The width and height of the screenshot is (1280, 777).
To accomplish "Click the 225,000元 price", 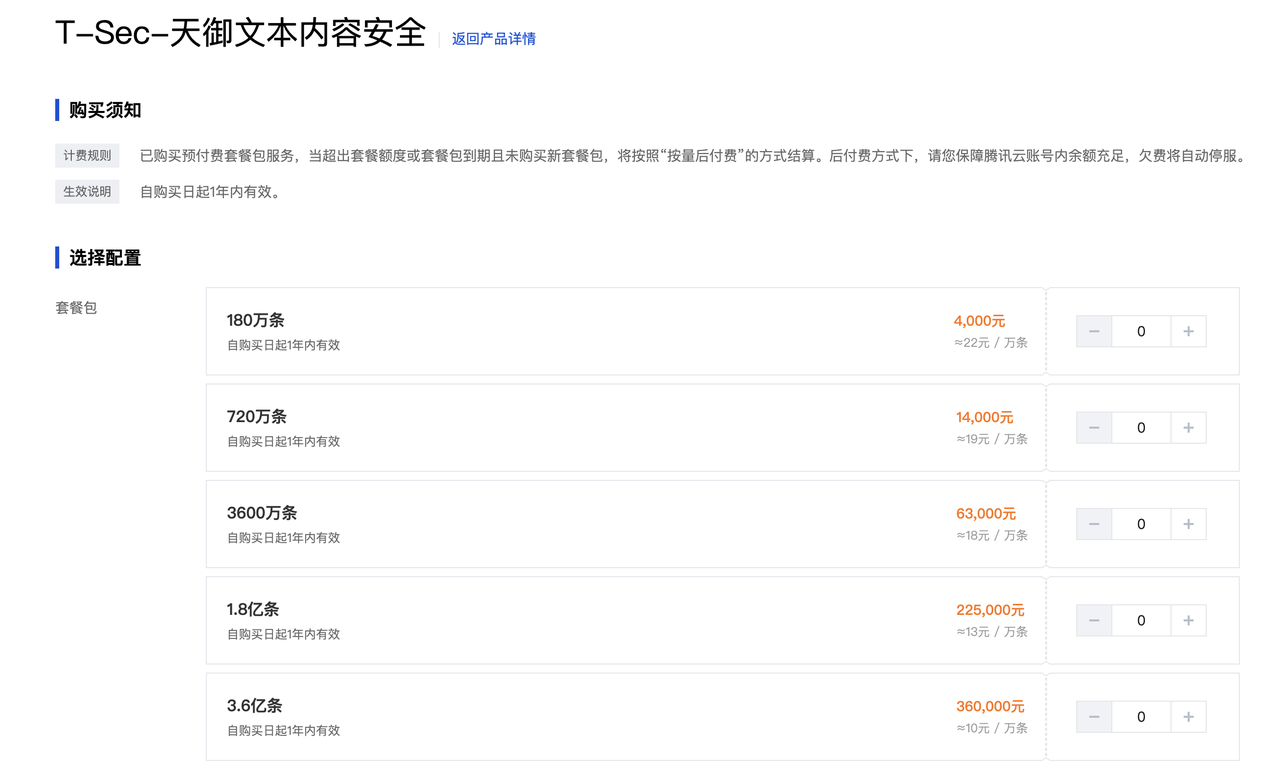I will click(990, 610).
